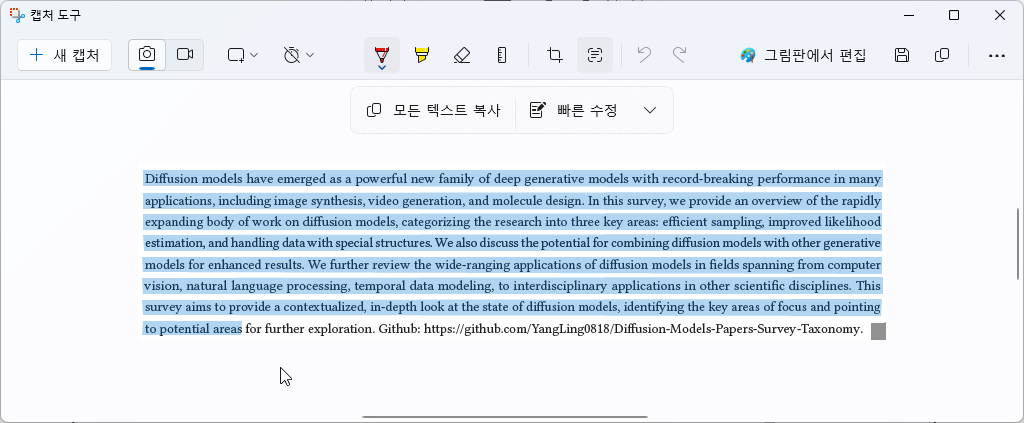
Task: Open the capture shape mode dropdown
Action: tap(243, 55)
